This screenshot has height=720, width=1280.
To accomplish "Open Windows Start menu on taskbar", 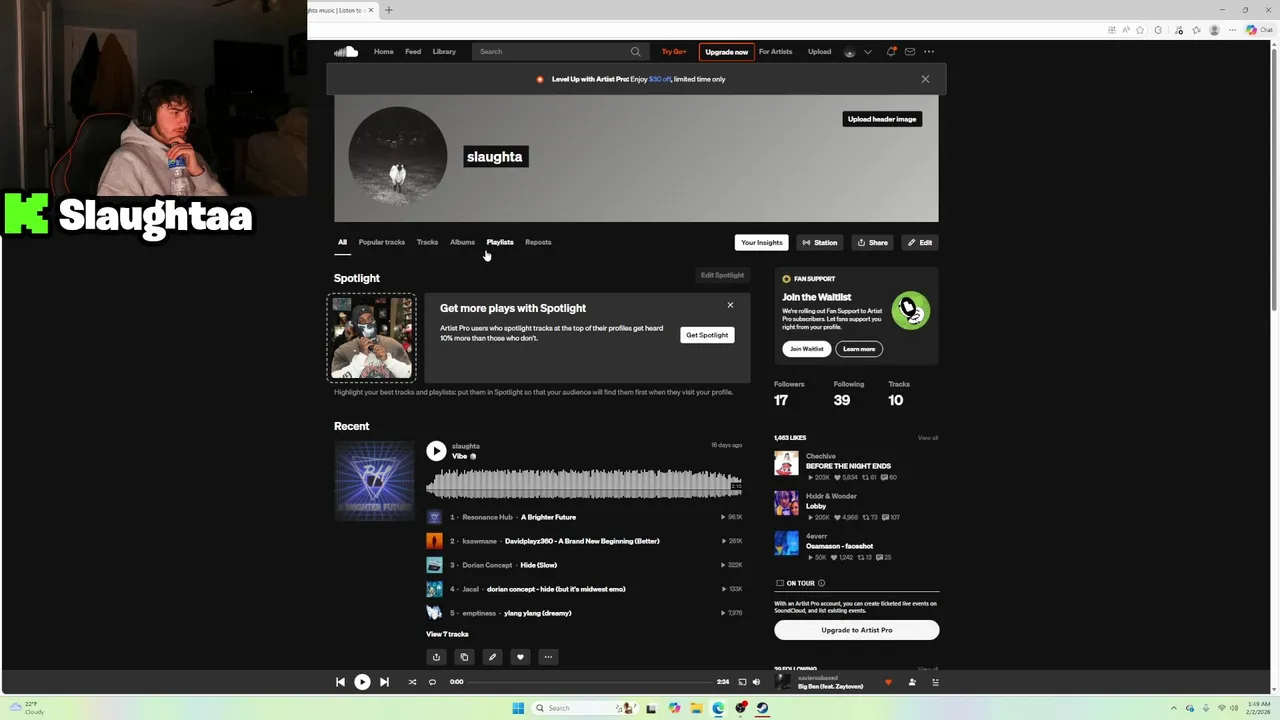I will 518,708.
